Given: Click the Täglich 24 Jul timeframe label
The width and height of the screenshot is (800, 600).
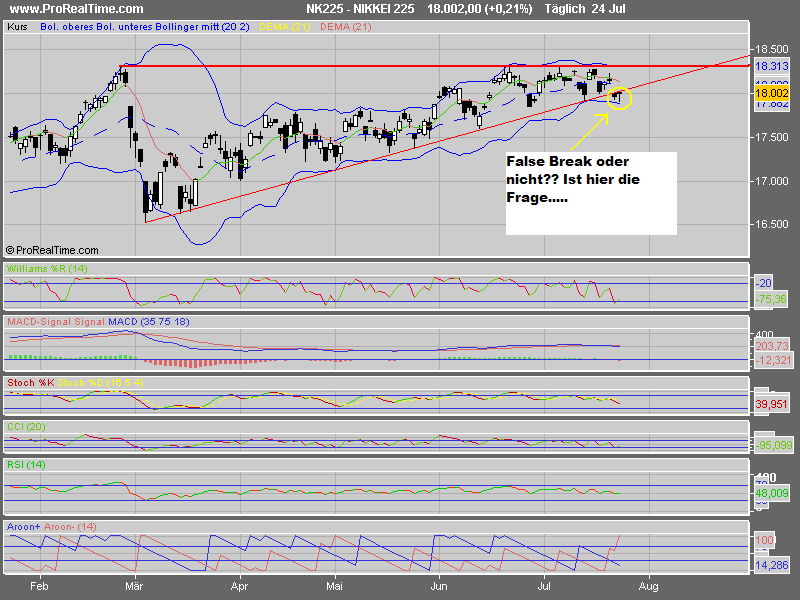Looking at the screenshot, I should point(585,9).
